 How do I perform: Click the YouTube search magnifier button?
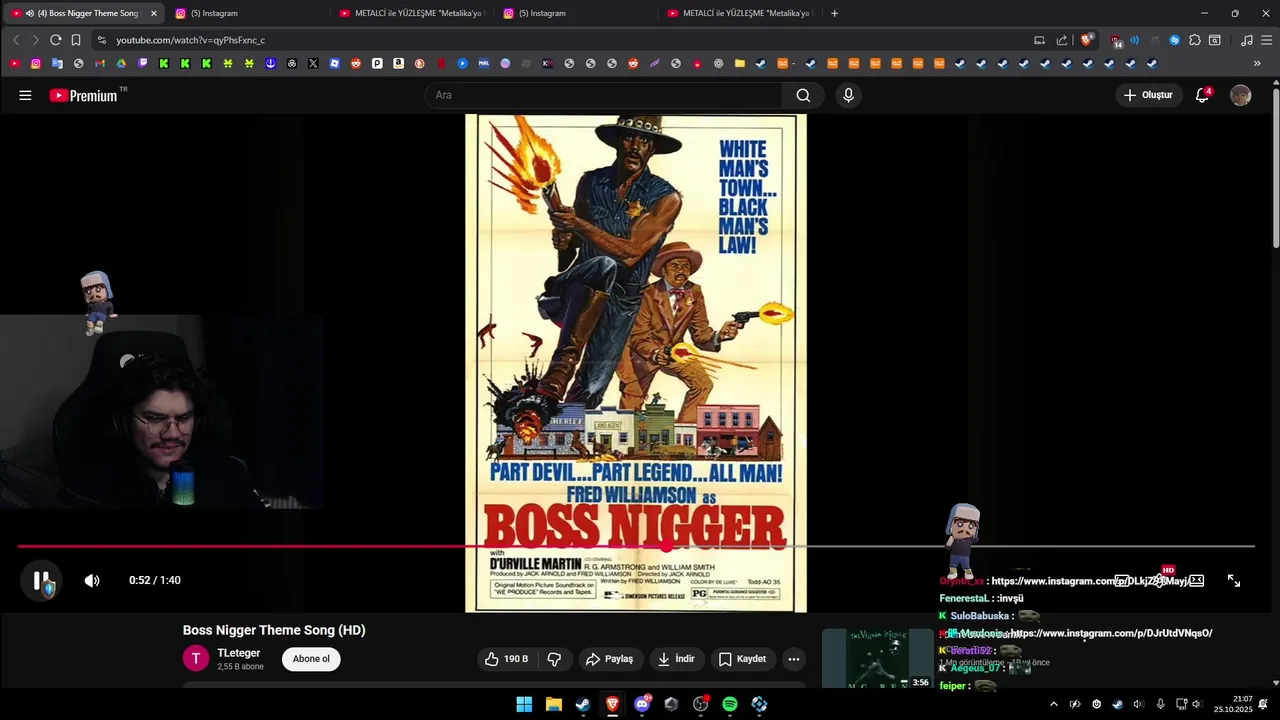click(803, 95)
